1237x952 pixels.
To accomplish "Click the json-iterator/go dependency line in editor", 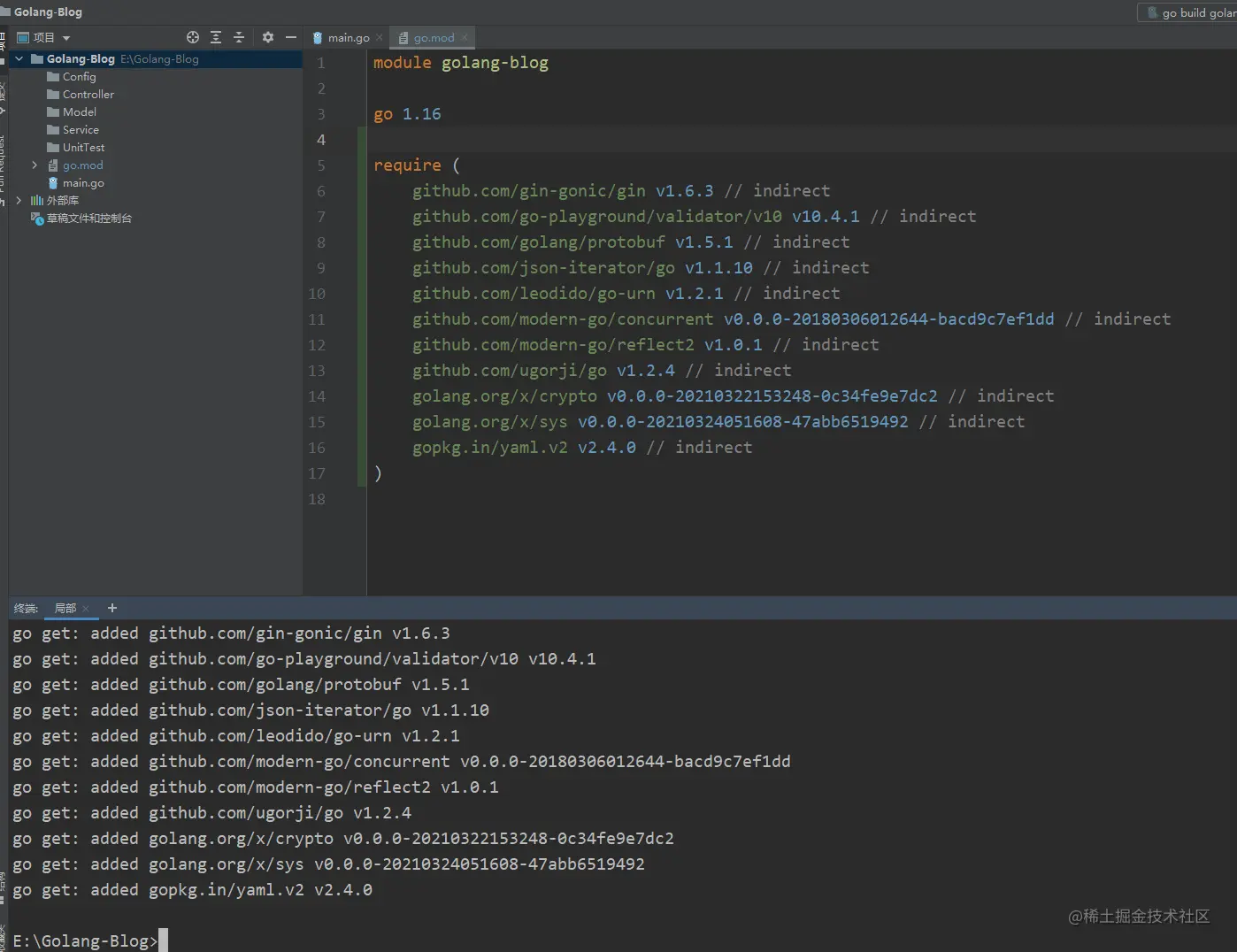I will [641, 268].
